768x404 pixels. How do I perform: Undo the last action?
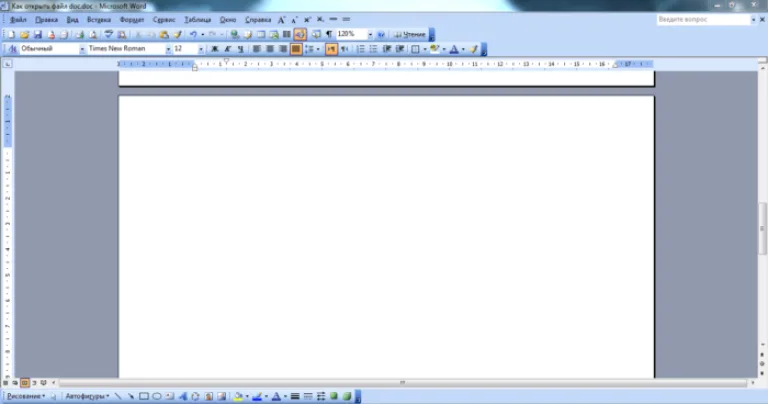pos(193,34)
